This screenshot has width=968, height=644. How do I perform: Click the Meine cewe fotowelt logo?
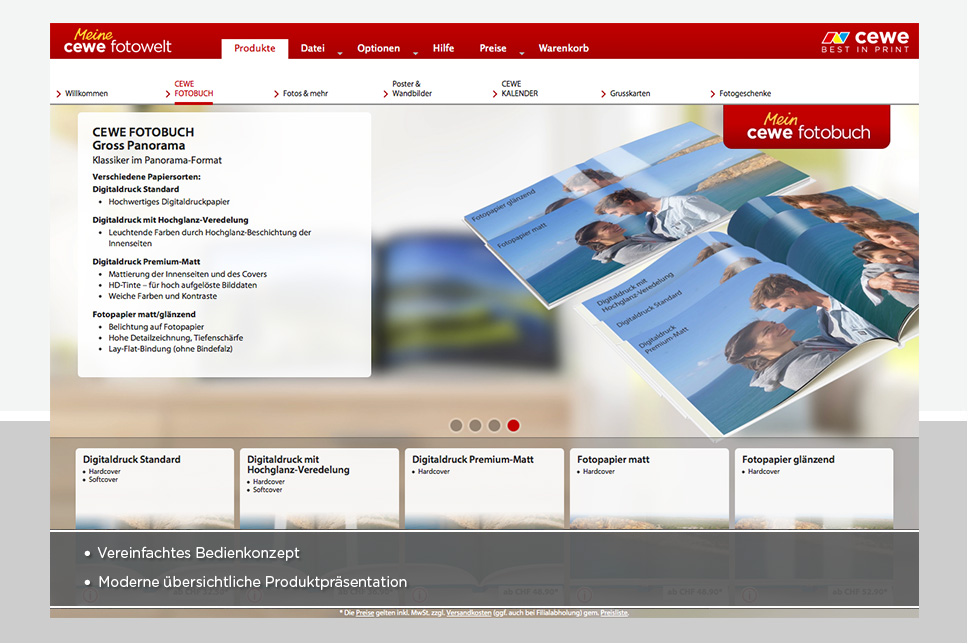117,41
